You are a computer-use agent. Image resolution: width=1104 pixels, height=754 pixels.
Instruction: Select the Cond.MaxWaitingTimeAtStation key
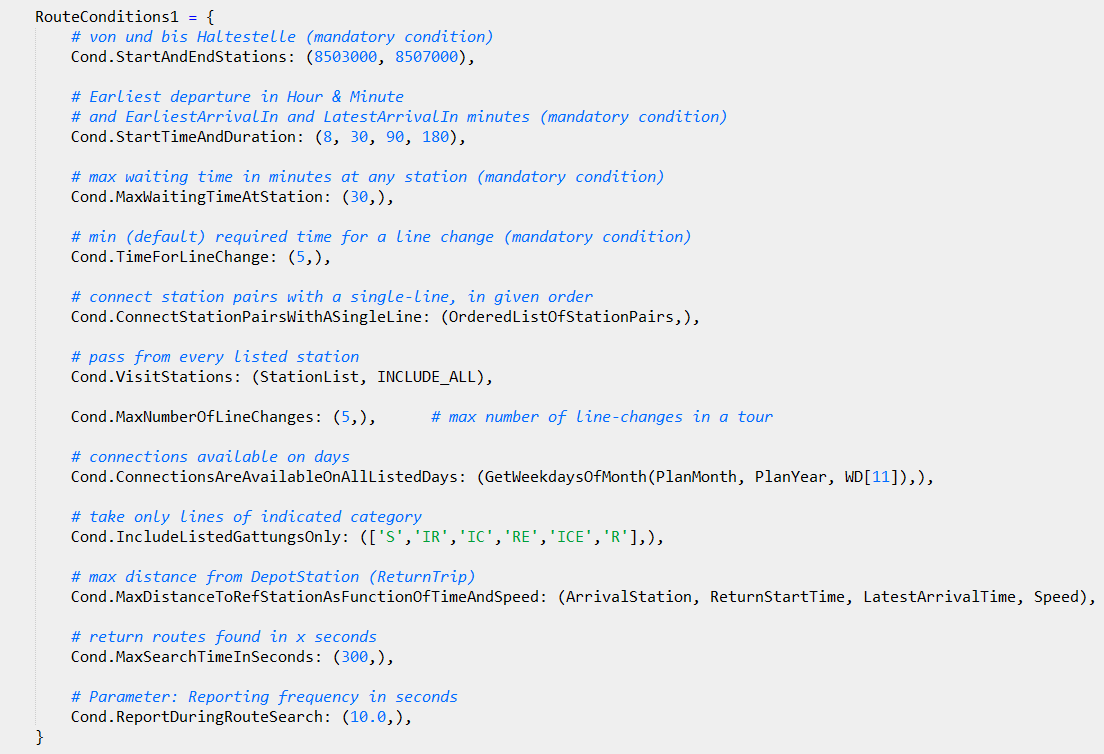pyautogui.click(x=196, y=197)
